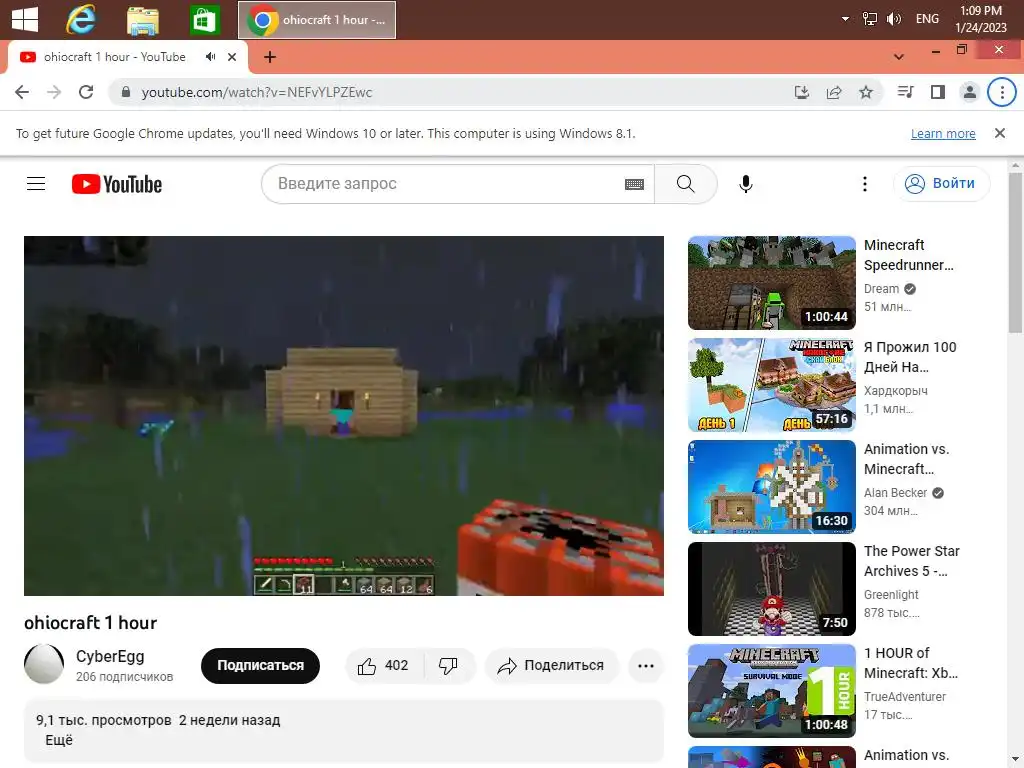Viewport: 1024px width, 768px height.
Task: Open Alan Becker channel name
Action: 895,492
